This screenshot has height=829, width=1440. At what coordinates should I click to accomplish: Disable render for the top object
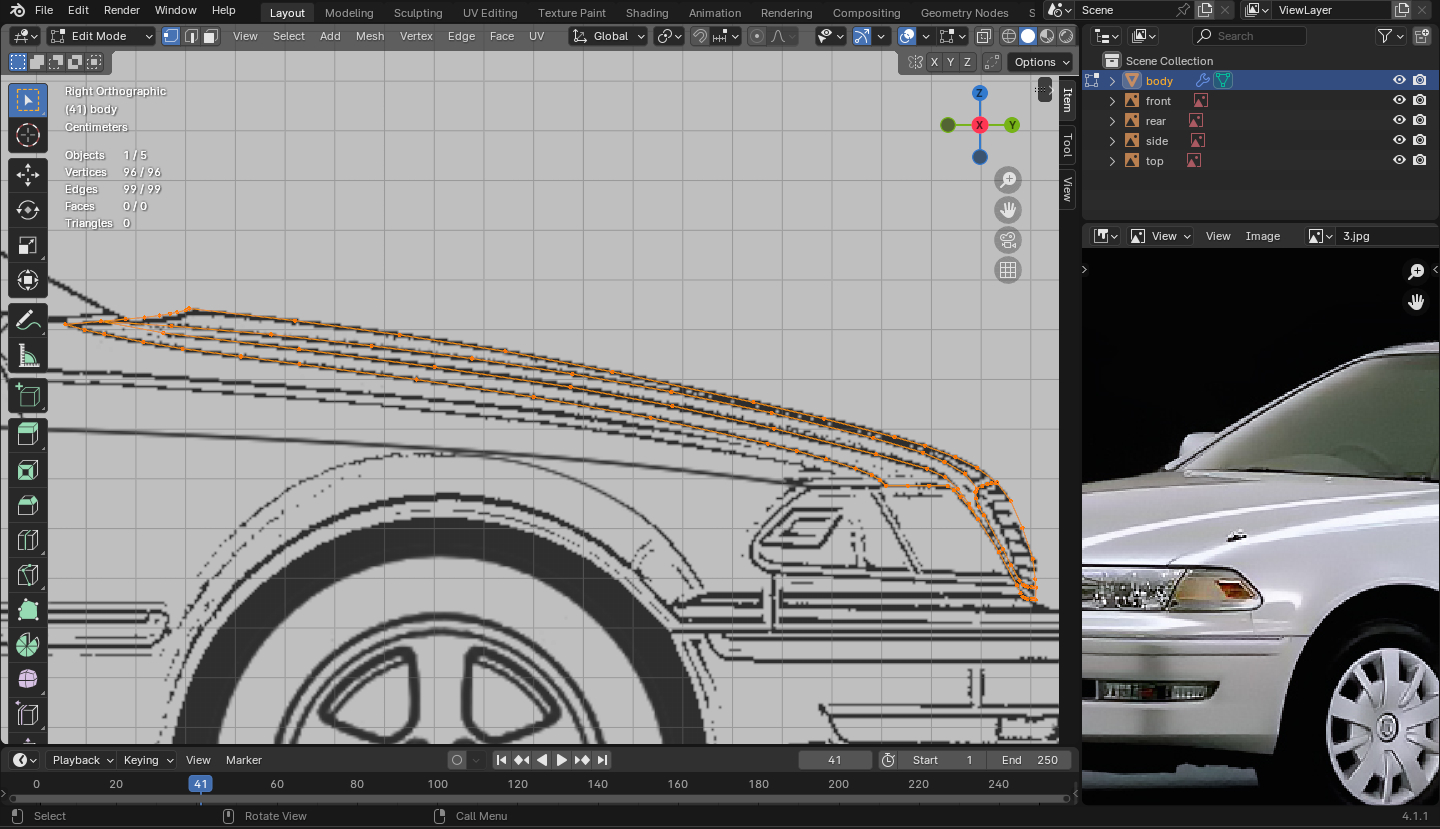pos(1419,161)
